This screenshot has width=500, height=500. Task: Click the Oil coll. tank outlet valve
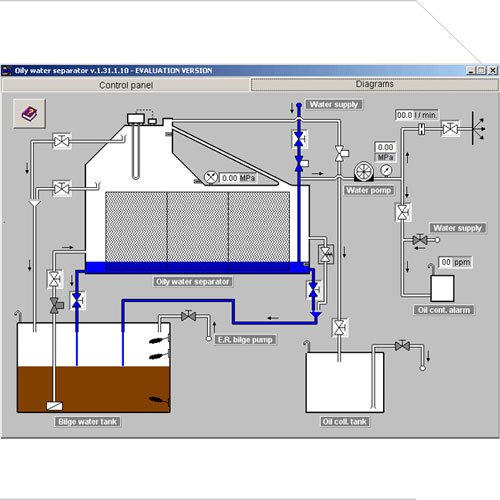[402, 345]
